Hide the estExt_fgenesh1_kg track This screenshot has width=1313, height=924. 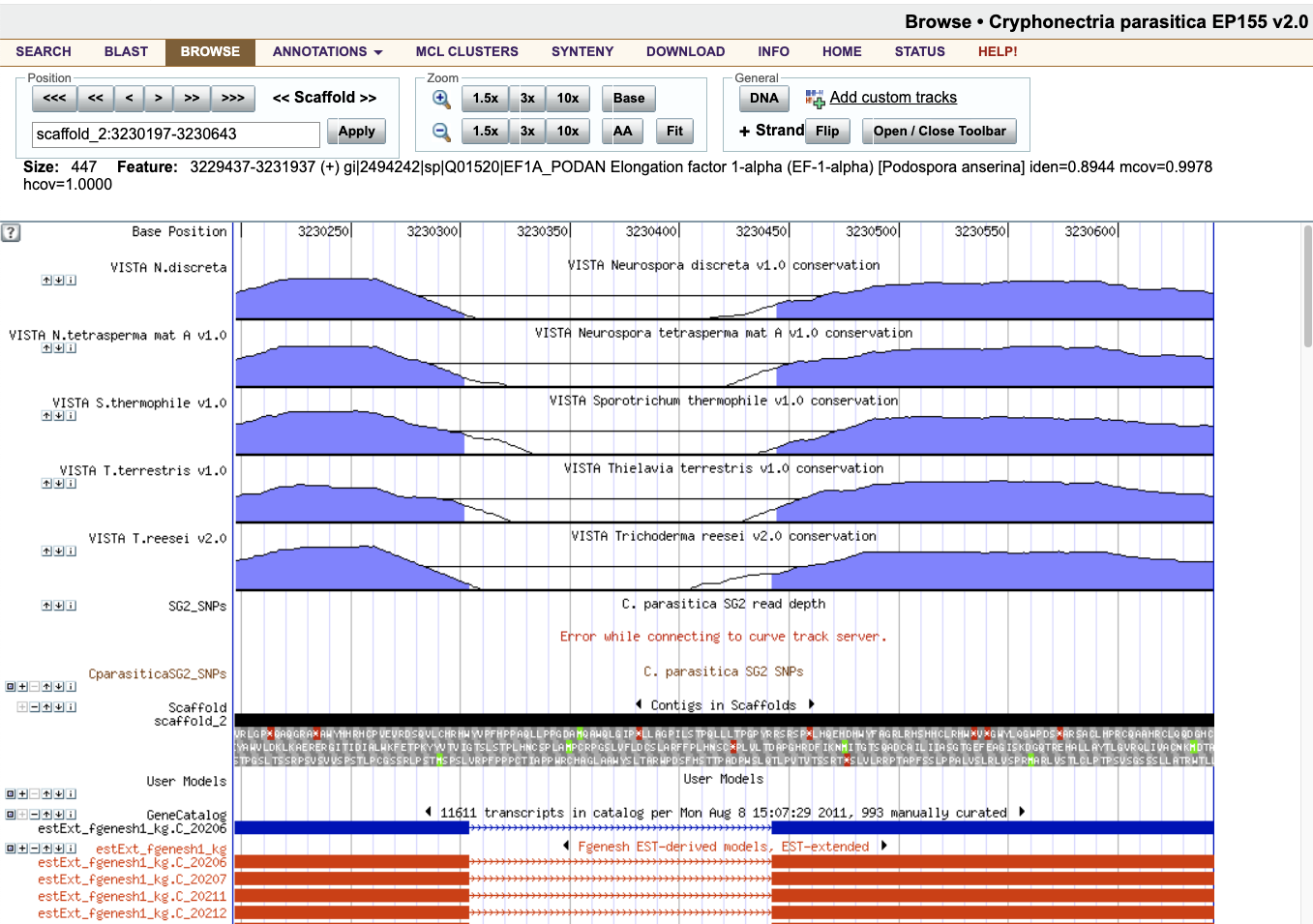click(x=11, y=849)
